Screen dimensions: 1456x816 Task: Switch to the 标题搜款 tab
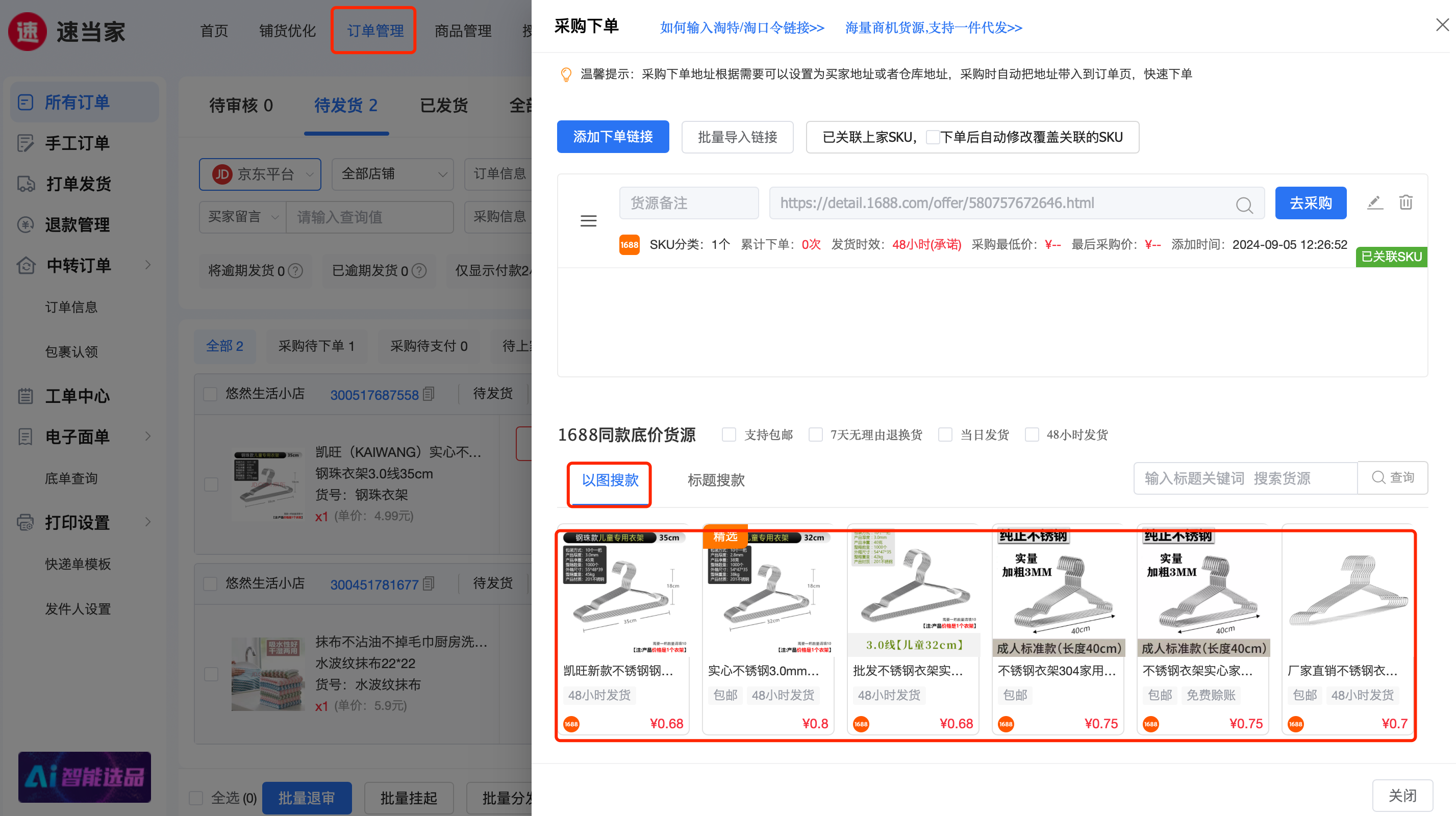click(716, 480)
